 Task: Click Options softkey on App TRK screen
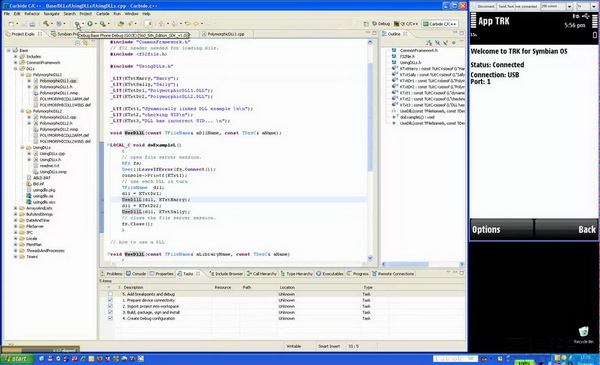point(486,229)
